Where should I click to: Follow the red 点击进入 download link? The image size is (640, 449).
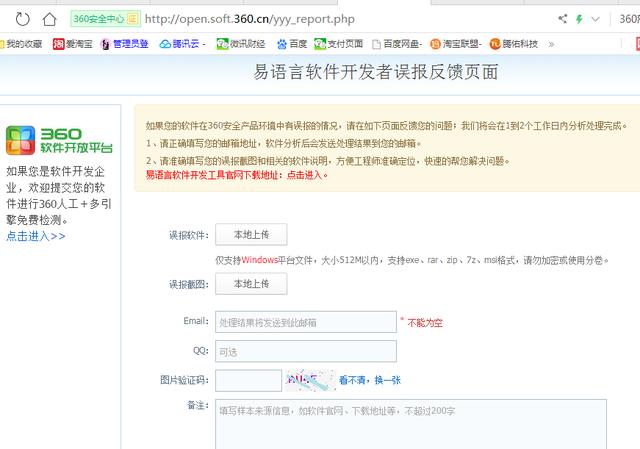(304, 175)
